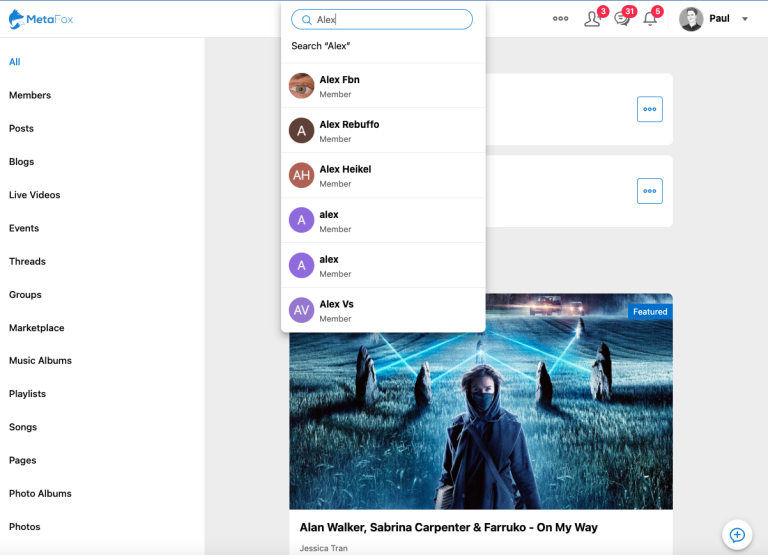Open the notifications bell icon
This screenshot has width=768, height=555.
point(650,19)
